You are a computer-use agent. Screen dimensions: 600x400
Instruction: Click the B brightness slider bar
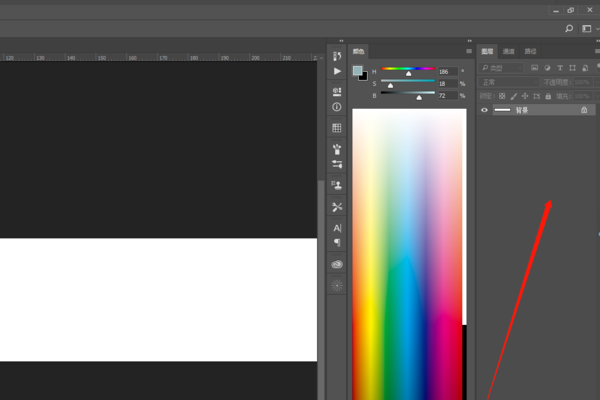coord(408,93)
